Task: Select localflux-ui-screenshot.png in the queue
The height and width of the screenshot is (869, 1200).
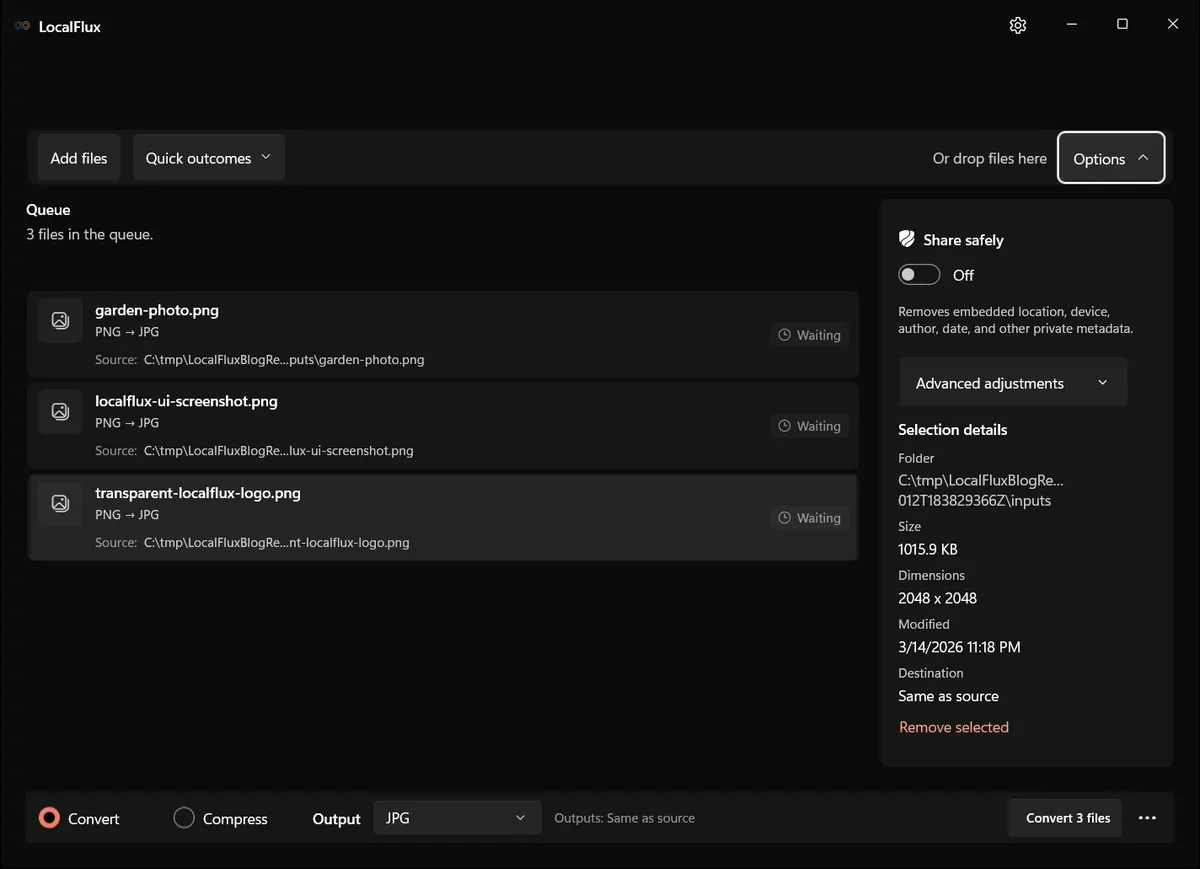Action: coord(443,426)
